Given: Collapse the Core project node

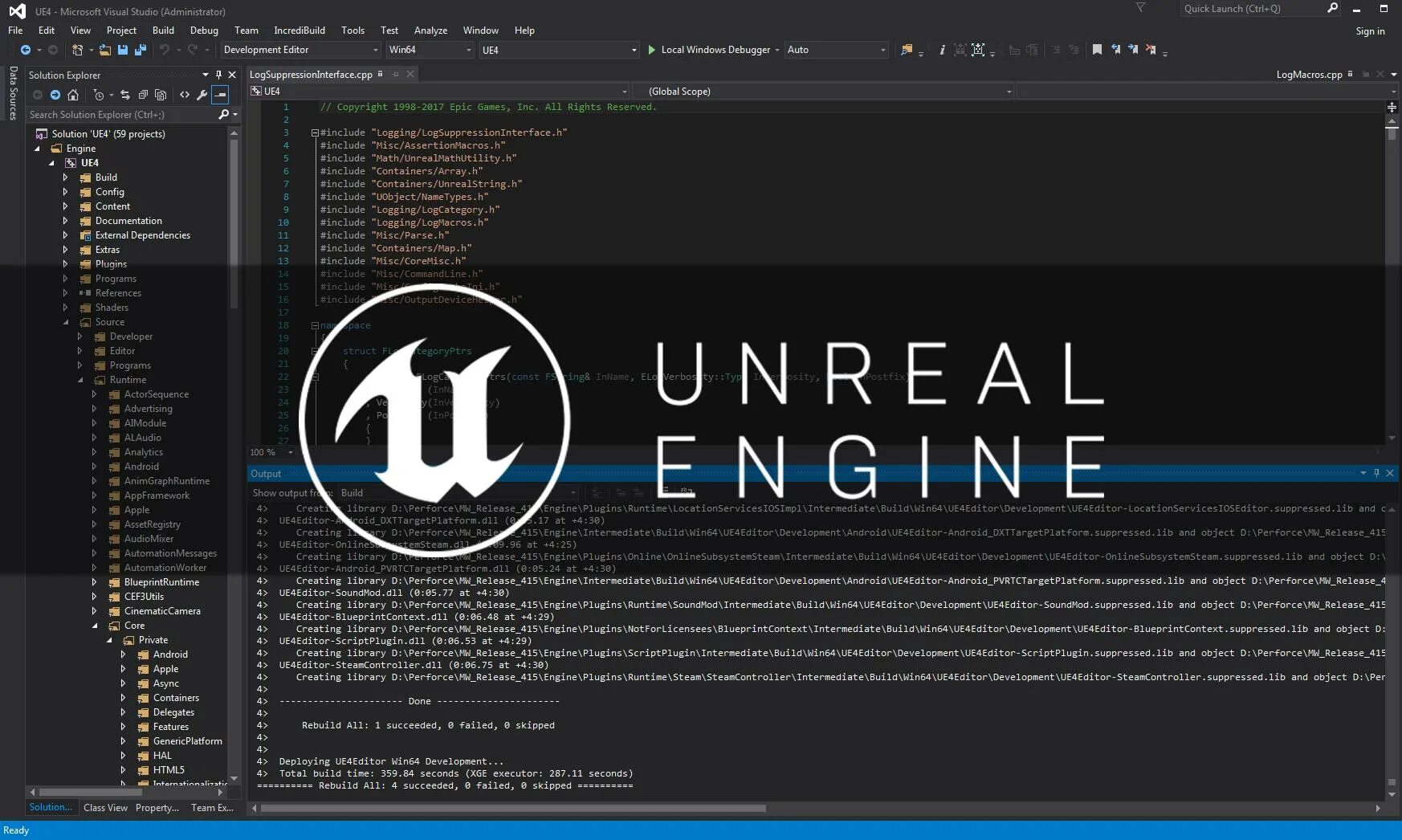Looking at the screenshot, I should pos(94,626).
